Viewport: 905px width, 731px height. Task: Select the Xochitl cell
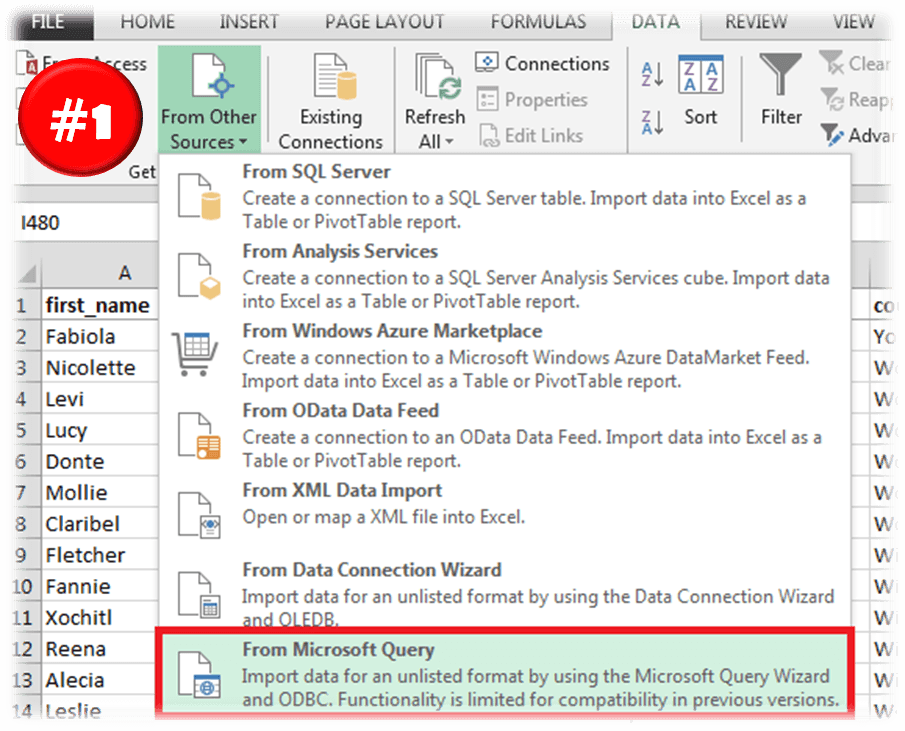pyautogui.click(x=100, y=617)
